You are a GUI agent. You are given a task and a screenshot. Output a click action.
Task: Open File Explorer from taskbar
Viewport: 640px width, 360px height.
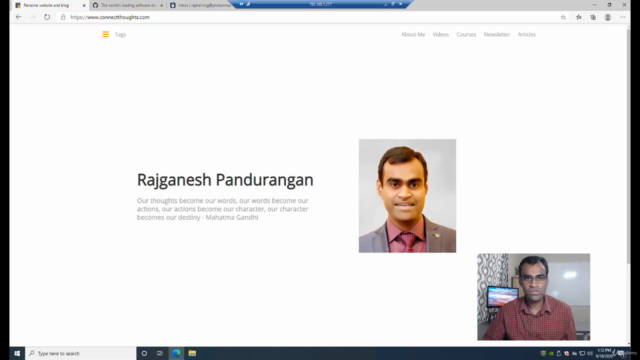[x=192, y=353]
